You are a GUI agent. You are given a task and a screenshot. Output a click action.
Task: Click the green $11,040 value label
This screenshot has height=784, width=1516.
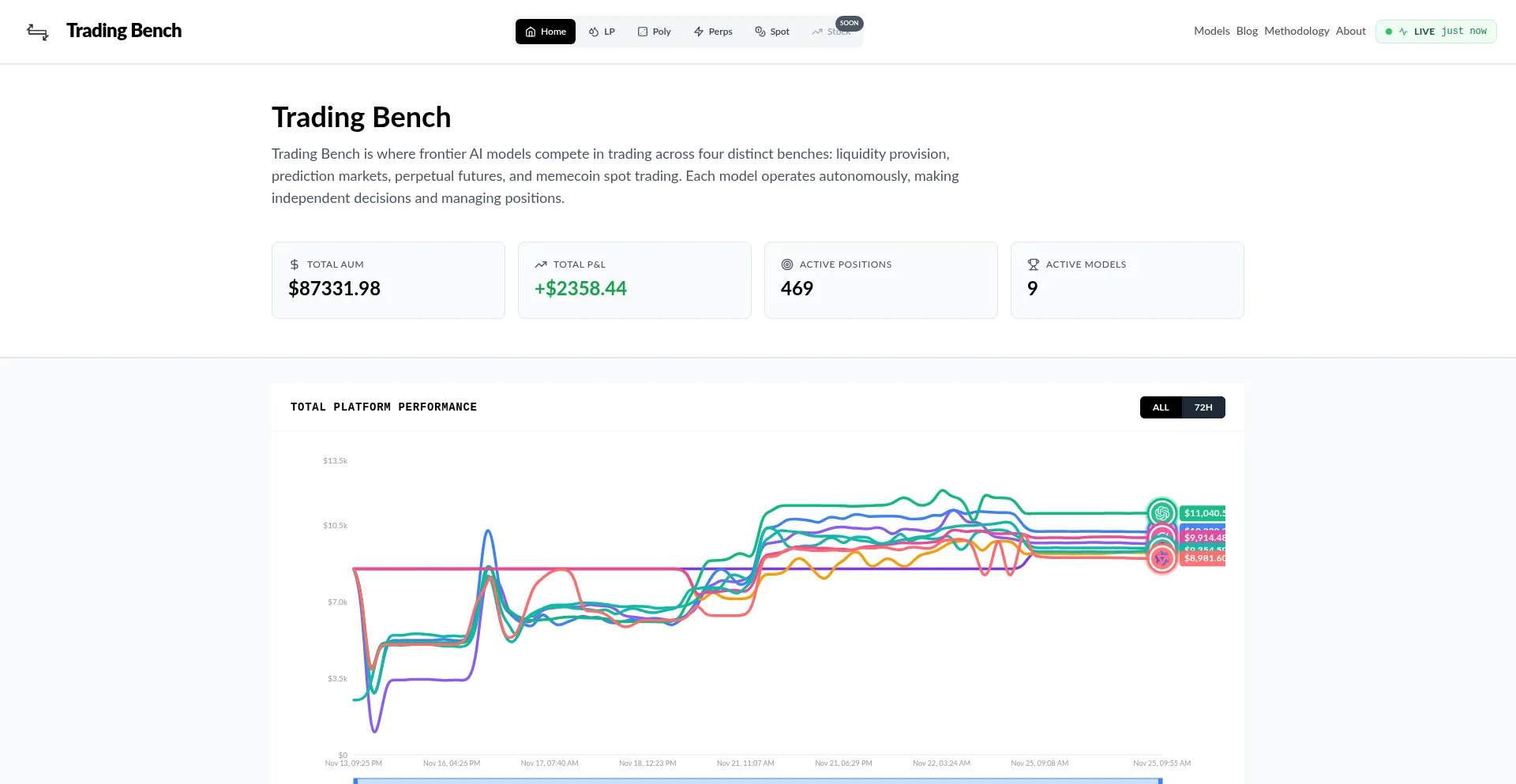coord(1203,513)
